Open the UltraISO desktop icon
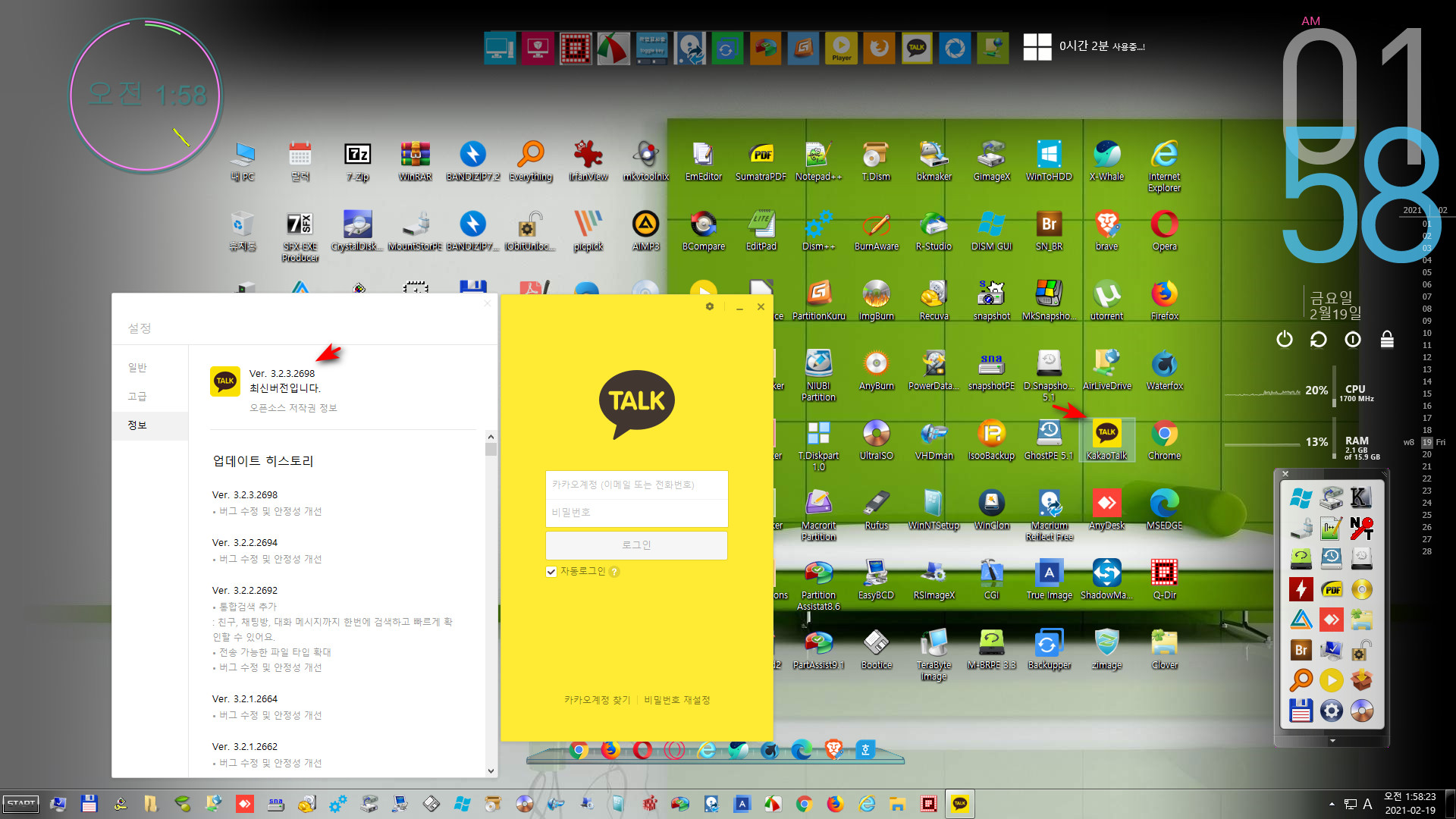Screen dimensions: 1456x819 876,440
